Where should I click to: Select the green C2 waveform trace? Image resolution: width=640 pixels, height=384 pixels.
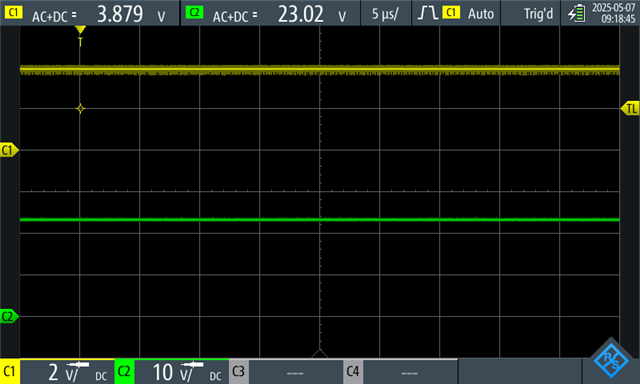(x=320, y=220)
